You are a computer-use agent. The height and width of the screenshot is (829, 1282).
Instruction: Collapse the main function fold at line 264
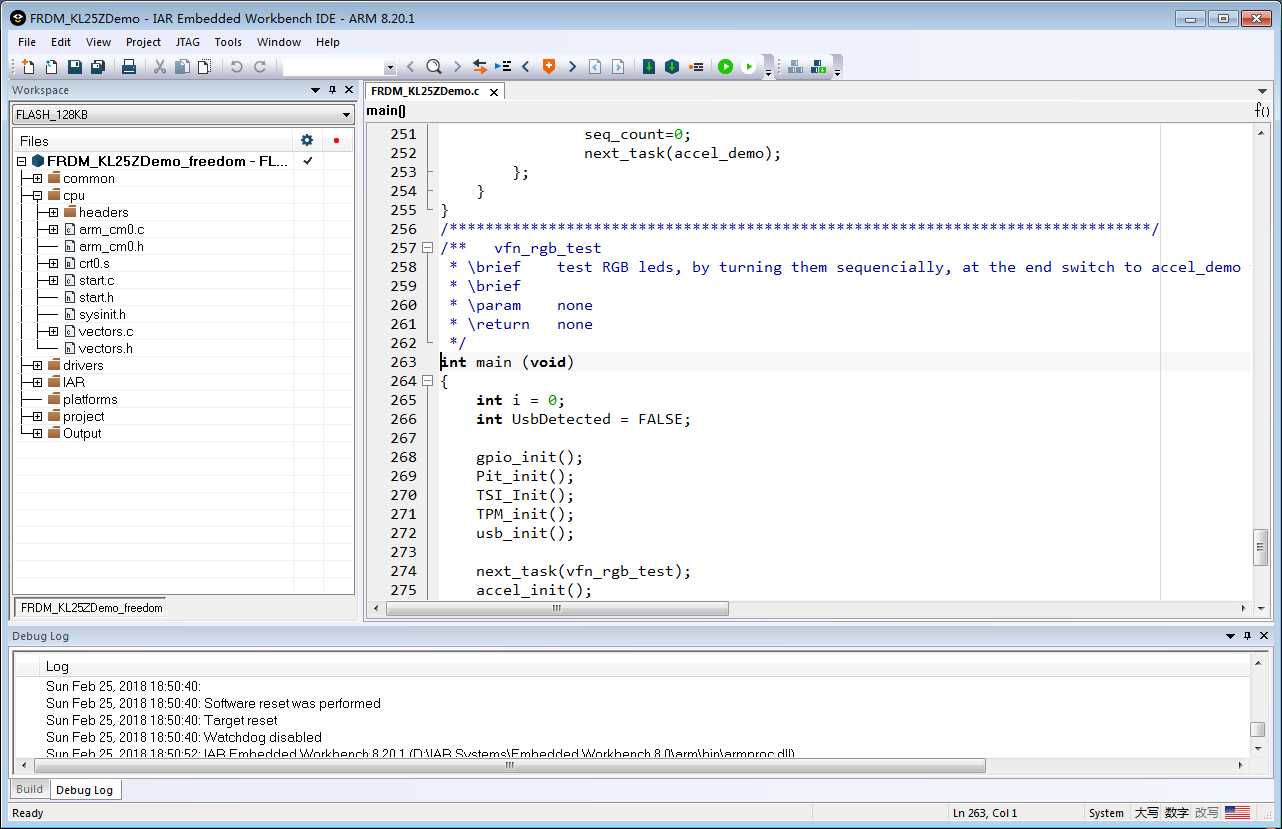pos(428,381)
